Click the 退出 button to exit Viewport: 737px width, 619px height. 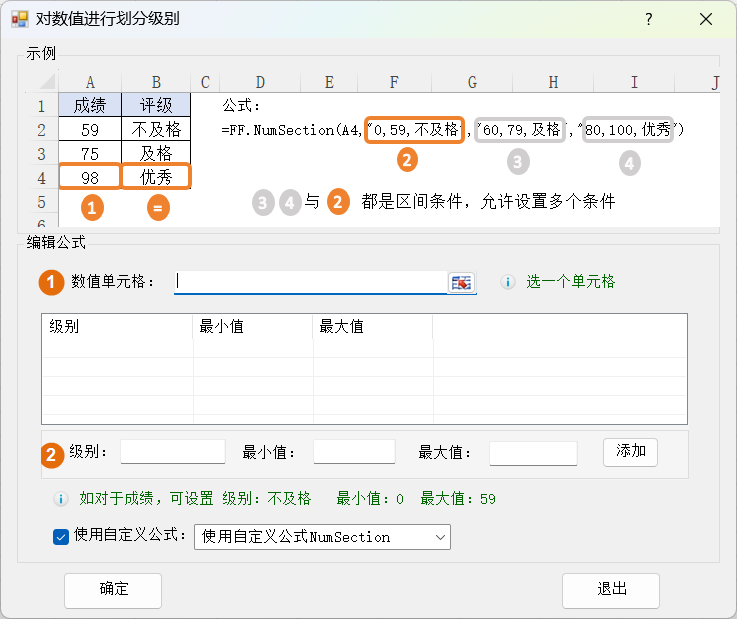click(x=610, y=590)
